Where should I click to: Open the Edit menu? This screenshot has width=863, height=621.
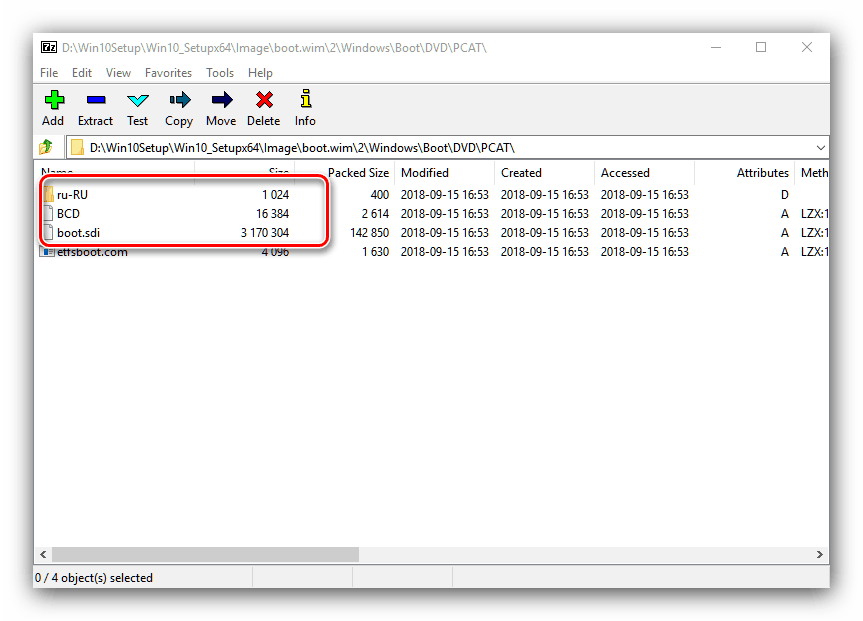click(x=82, y=73)
